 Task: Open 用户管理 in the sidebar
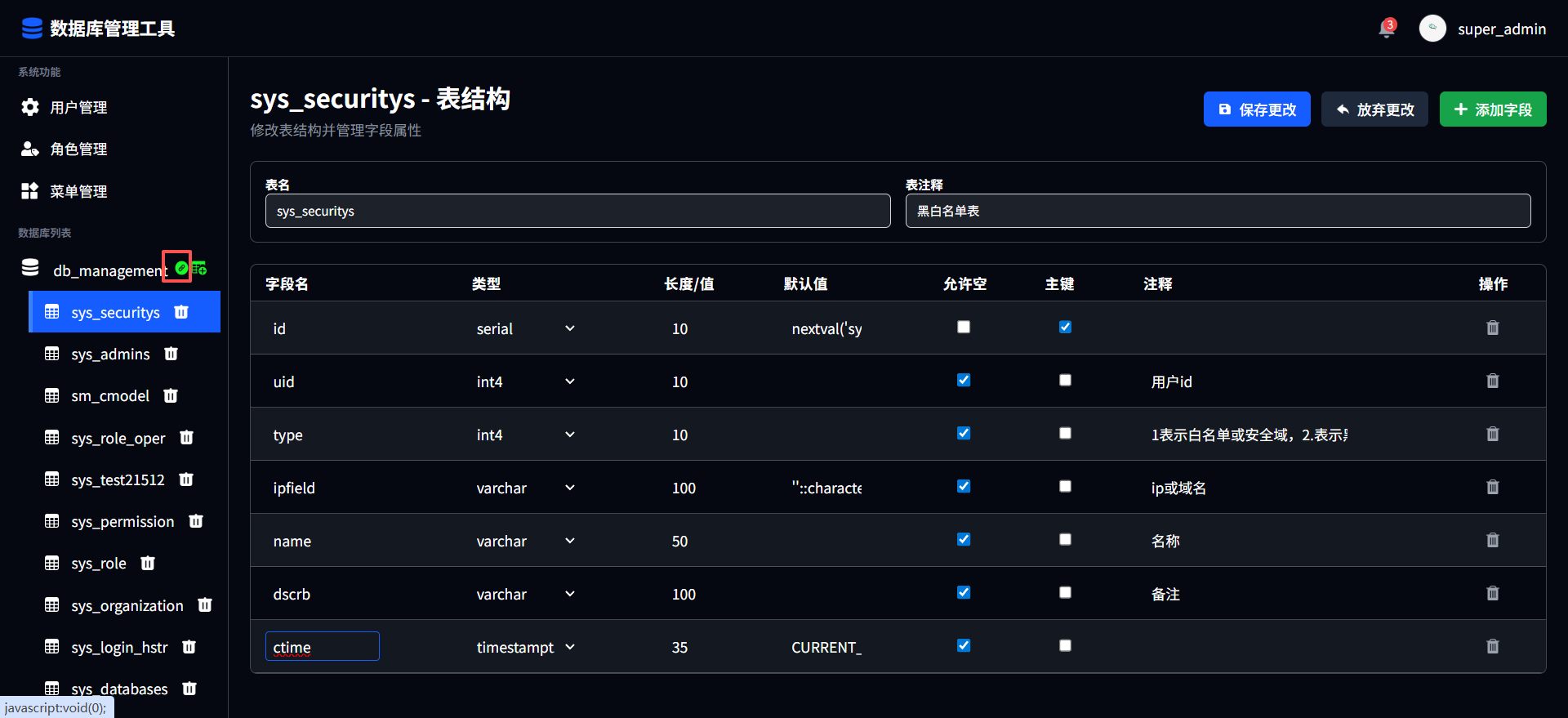[x=78, y=108]
